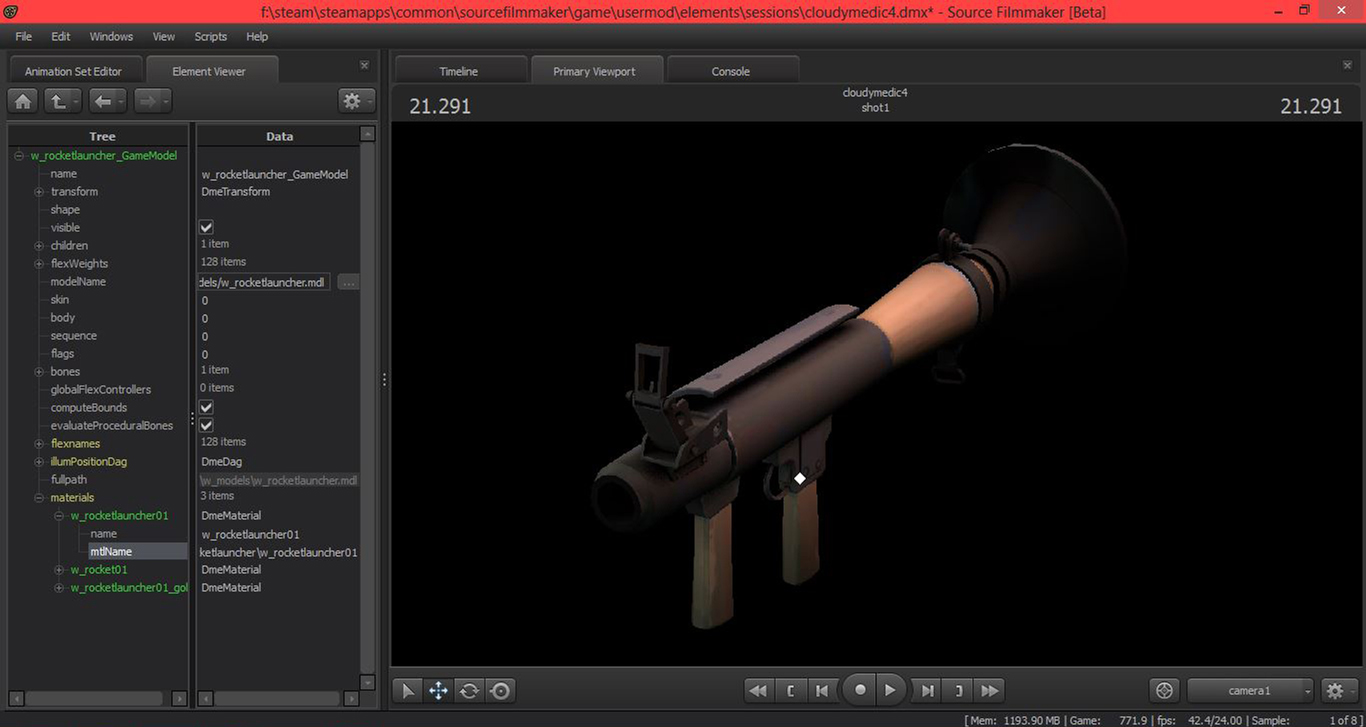Step back to previous frame
Image resolution: width=1366 pixels, height=727 pixels.
point(821,690)
